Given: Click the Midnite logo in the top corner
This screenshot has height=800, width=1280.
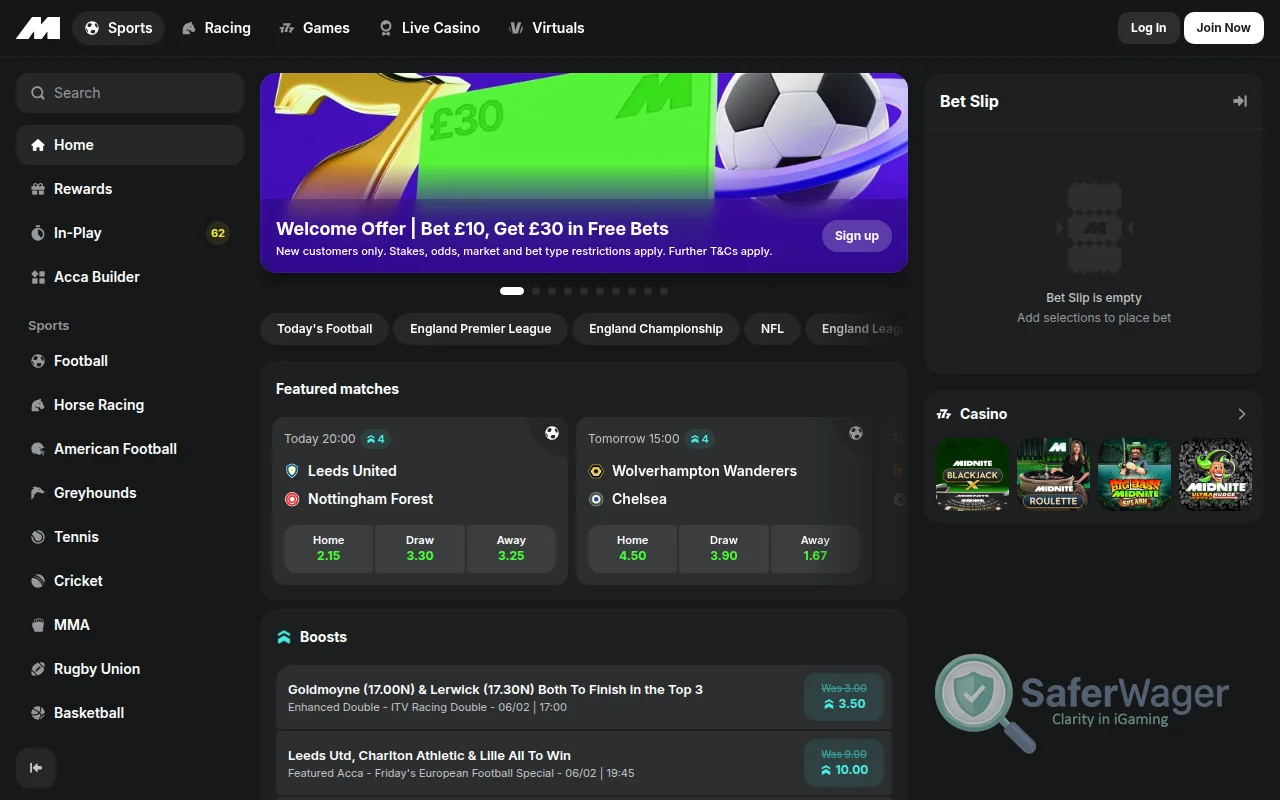Looking at the screenshot, I should tap(37, 27).
